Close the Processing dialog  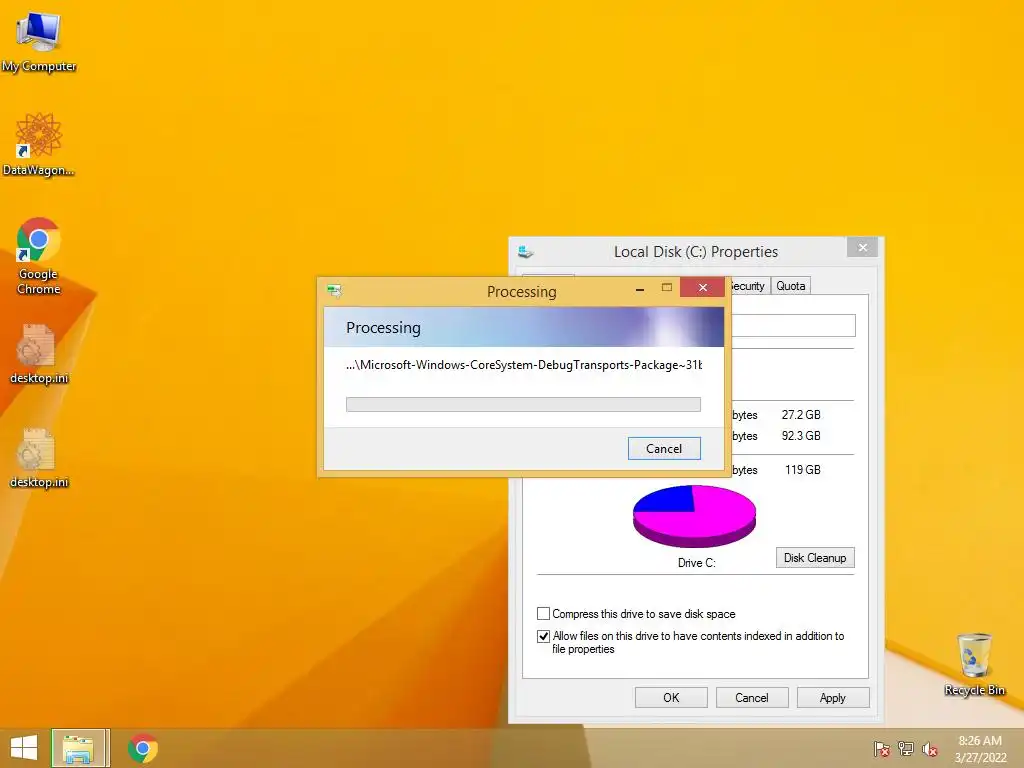point(703,287)
